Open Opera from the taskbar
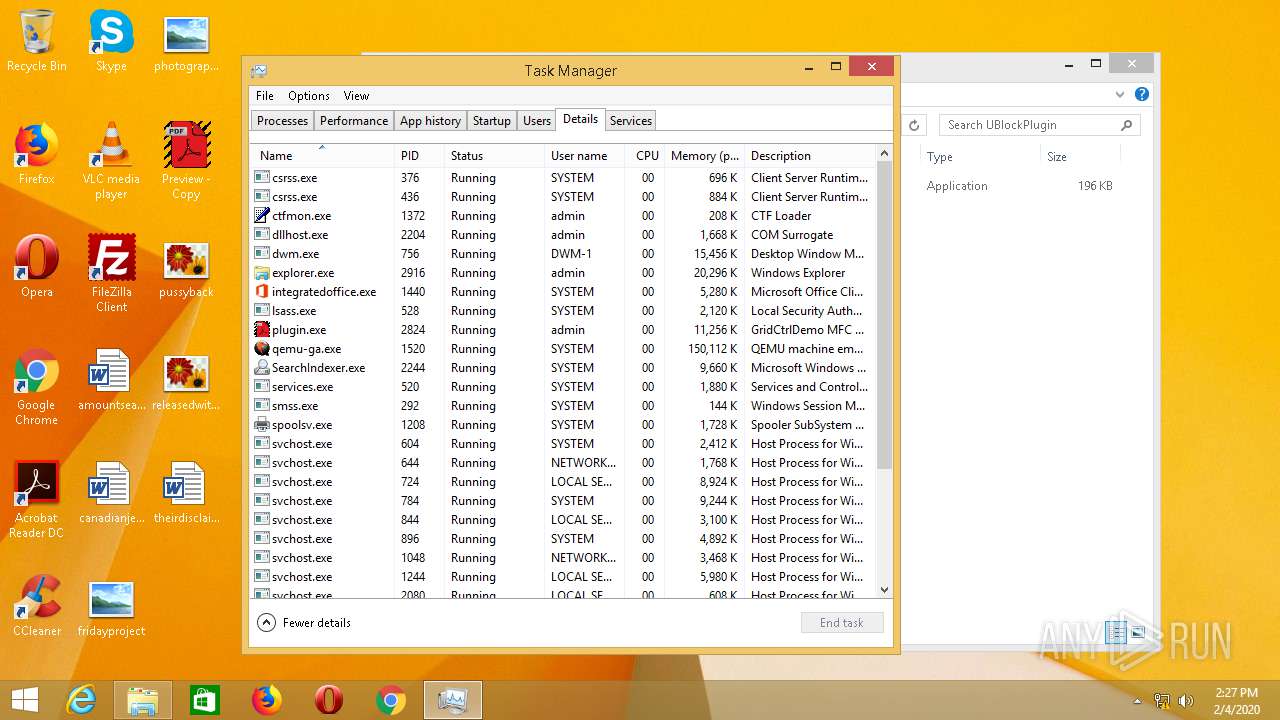 329,700
